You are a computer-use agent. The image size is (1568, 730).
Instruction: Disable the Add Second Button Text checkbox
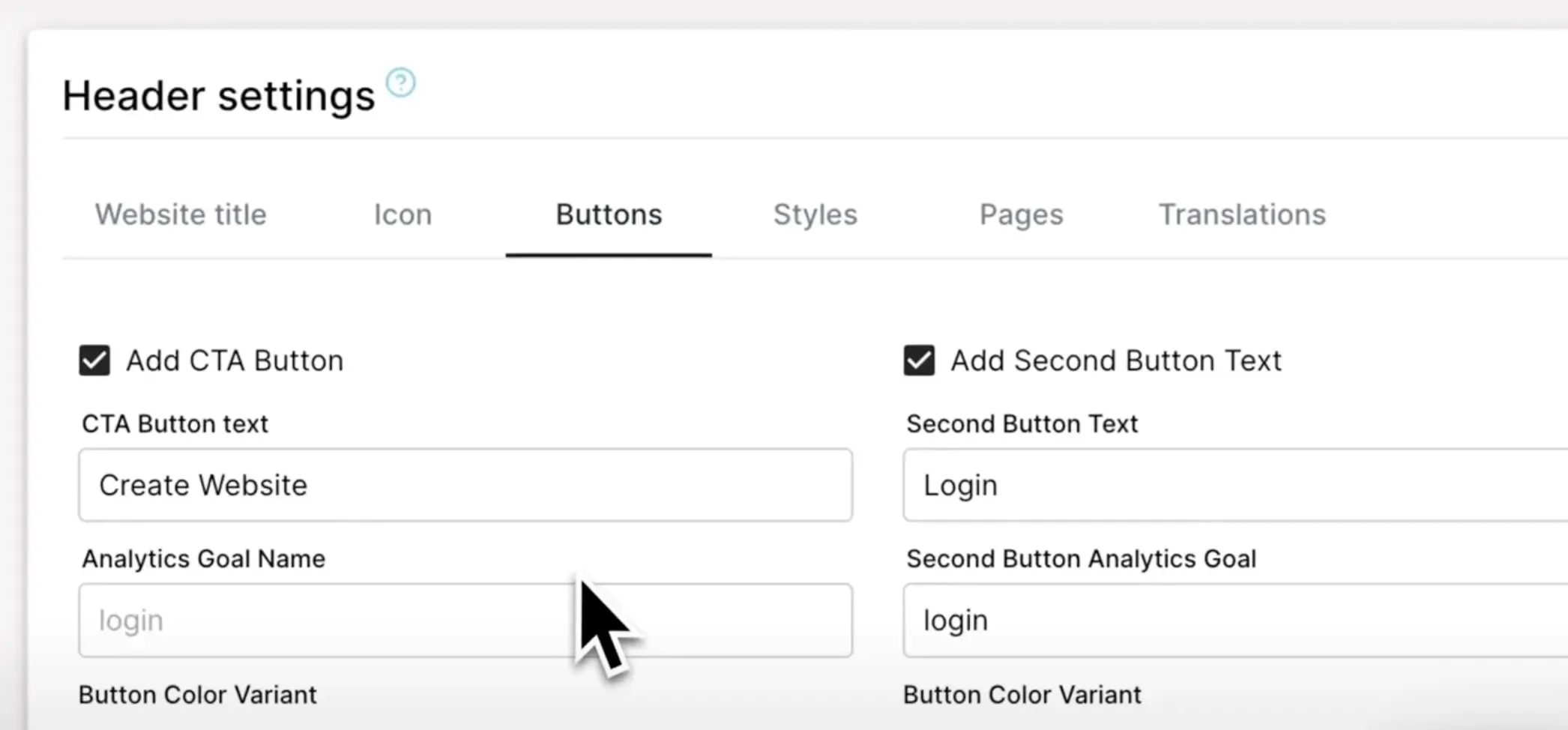919,361
